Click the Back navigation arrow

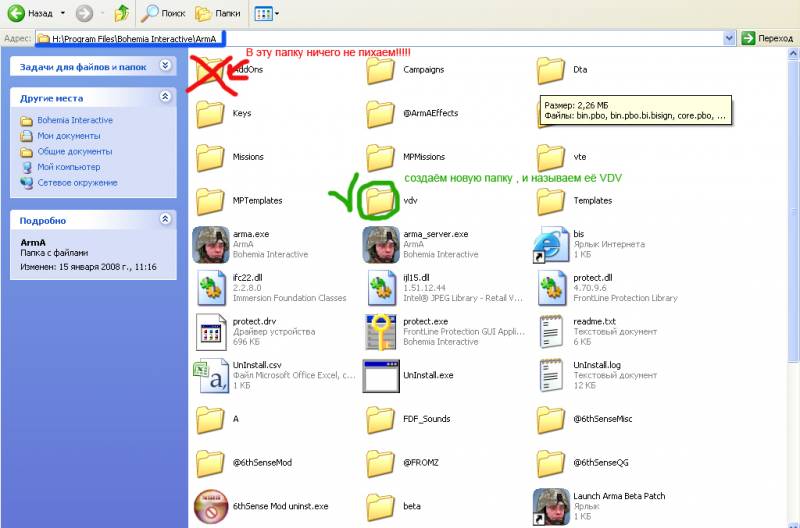click(16, 13)
